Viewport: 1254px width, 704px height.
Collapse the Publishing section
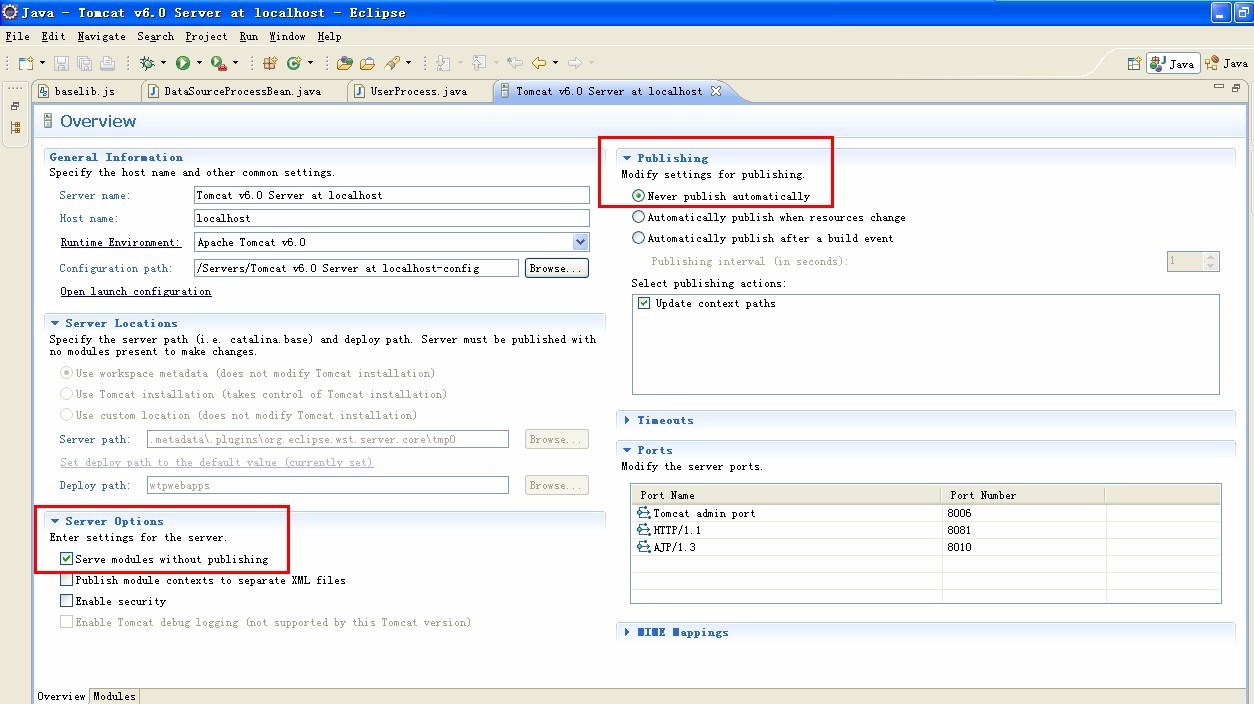pyautogui.click(x=627, y=158)
